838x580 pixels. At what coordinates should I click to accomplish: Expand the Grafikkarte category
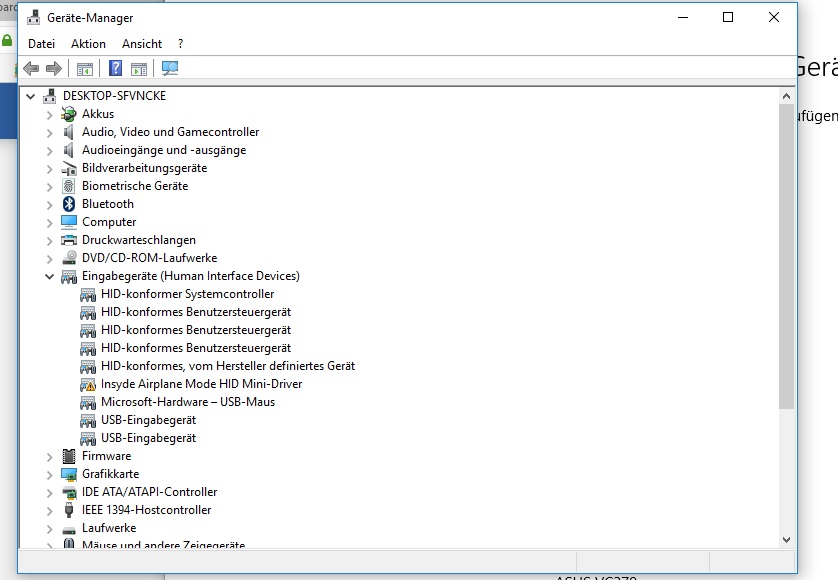pos(49,475)
